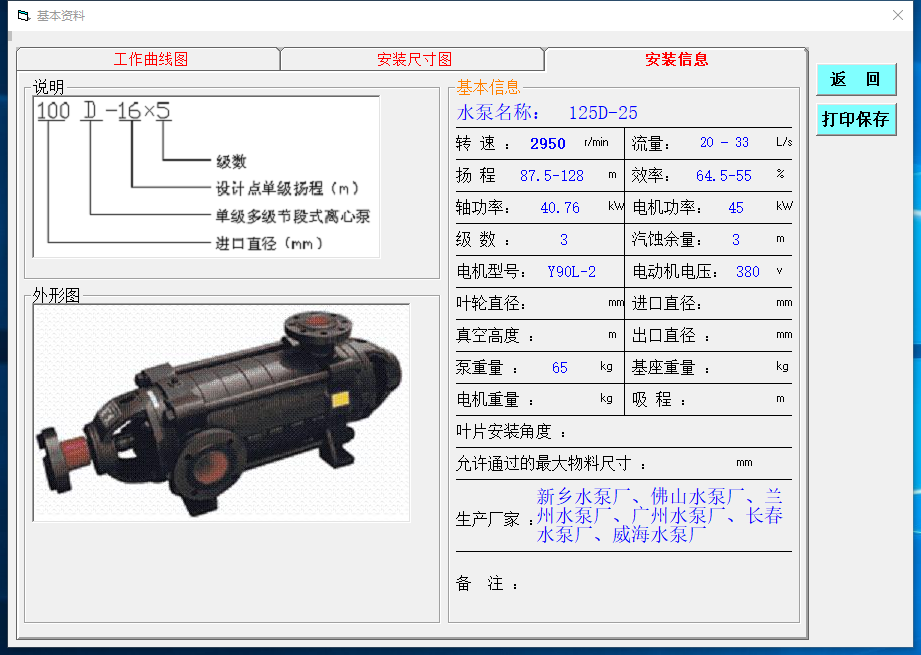Viewport: 921px width, 655px height.
Task: Click the 返回 button
Action: pyautogui.click(x=856, y=79)
